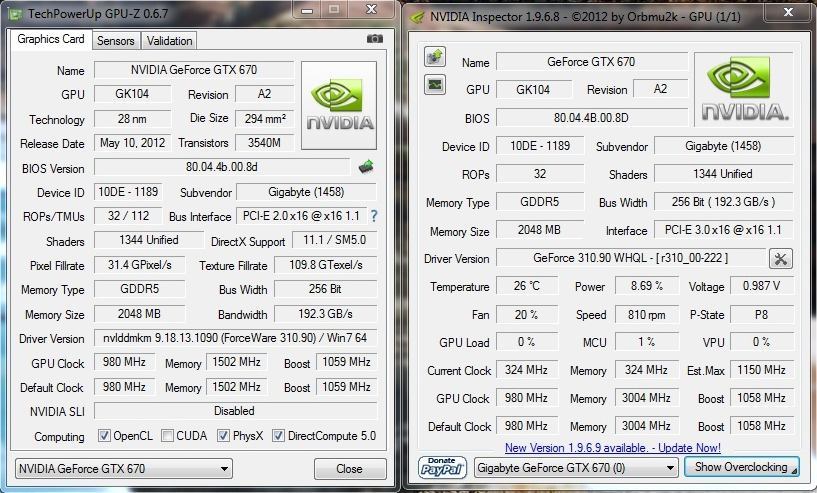The image size is (817, 493).
Task: Toggle the OpenCL checkbox
Action: [104, 436]
